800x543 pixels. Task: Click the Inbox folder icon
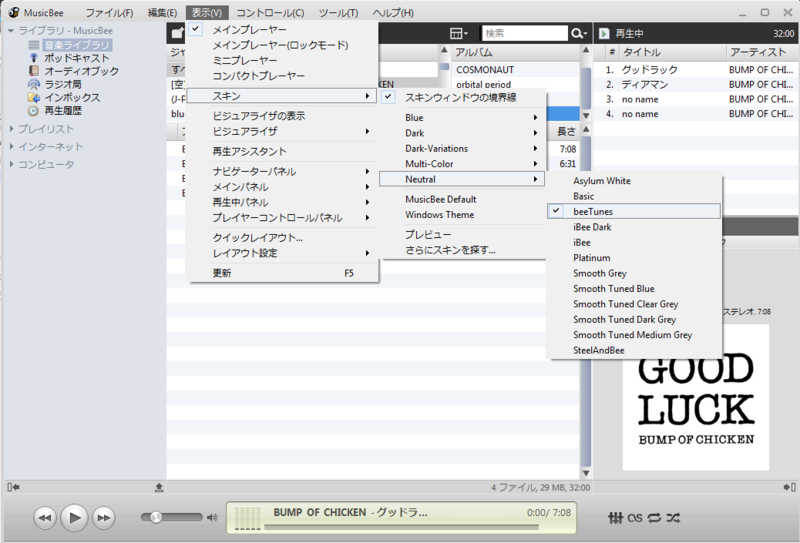pyautogui.click(x=34, y=97)
